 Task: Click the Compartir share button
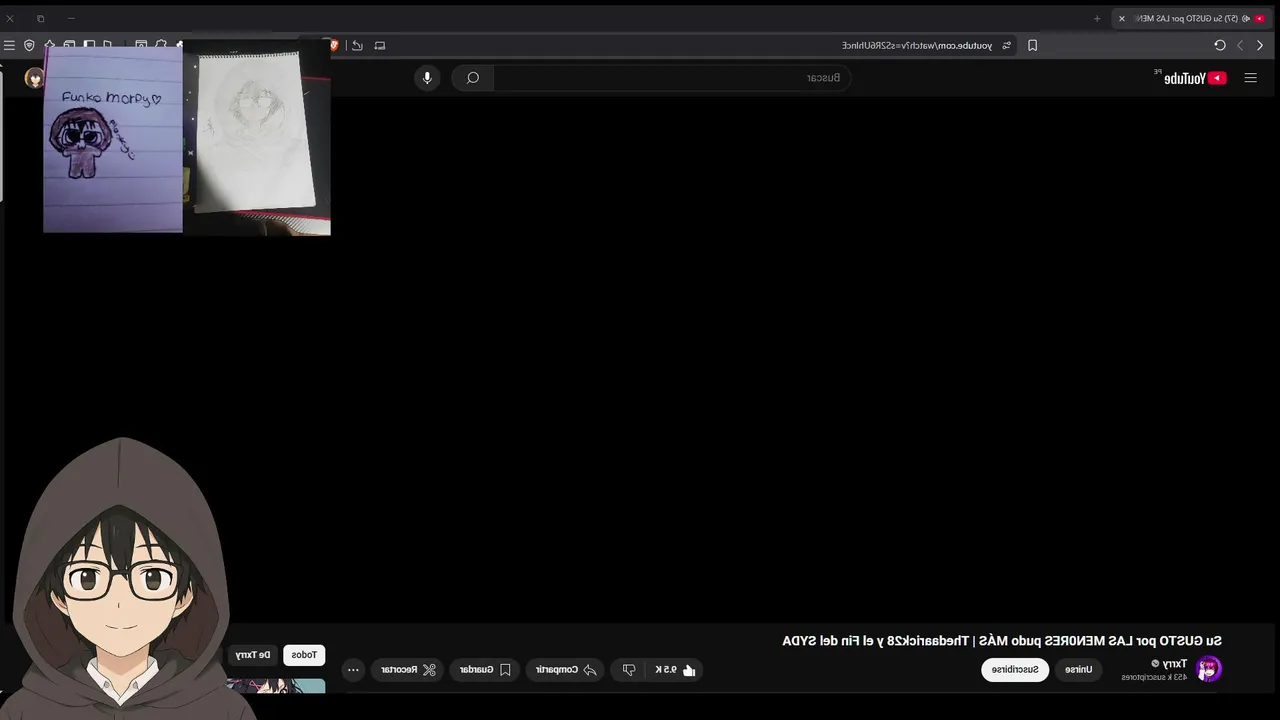[x=565, y=670]
